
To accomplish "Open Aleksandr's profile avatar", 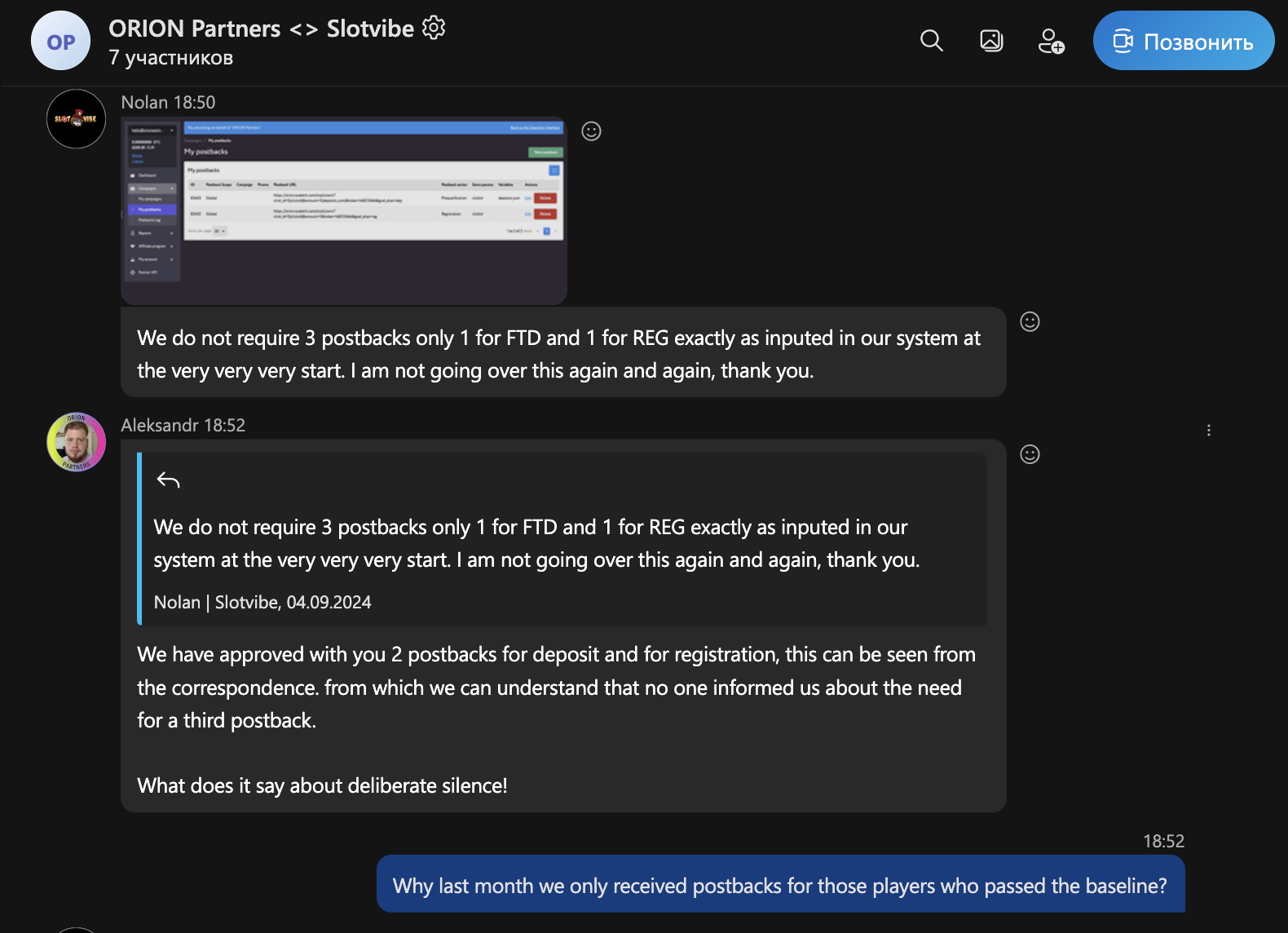I will coord(76,442).
